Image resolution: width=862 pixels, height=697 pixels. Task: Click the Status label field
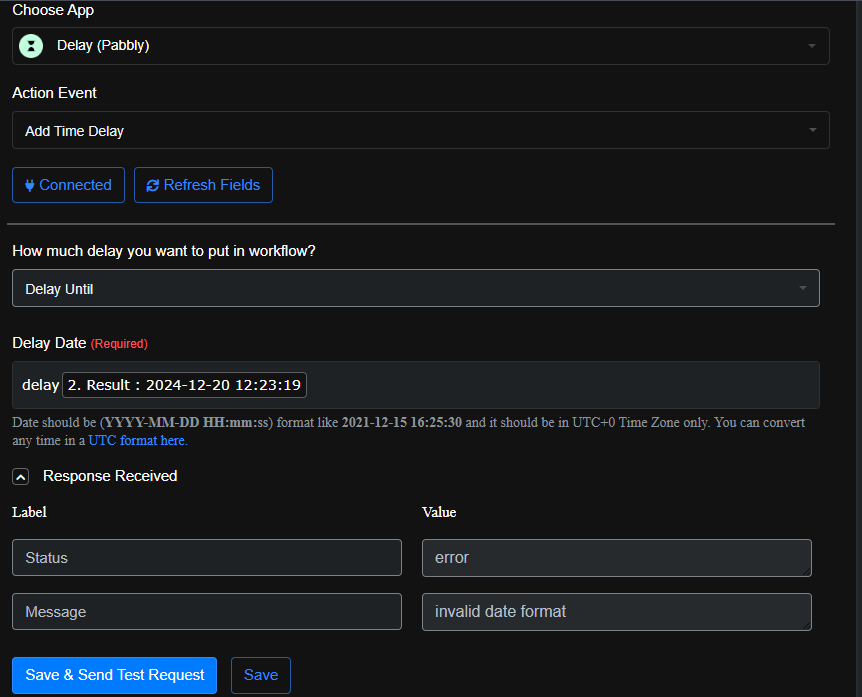click(206, 558)
